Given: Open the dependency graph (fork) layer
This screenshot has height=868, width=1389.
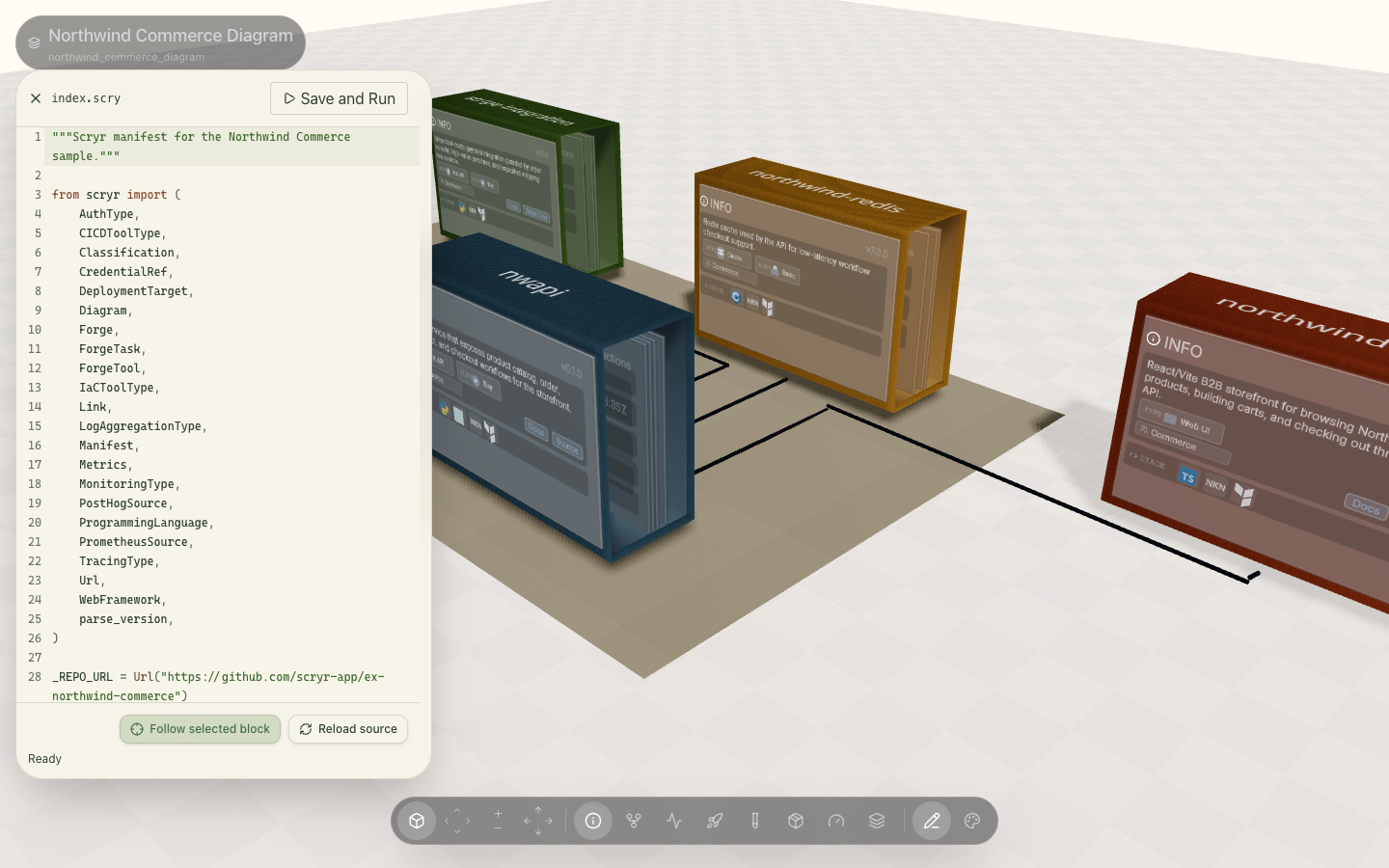Looking at the screenshot, I should 634,821.
